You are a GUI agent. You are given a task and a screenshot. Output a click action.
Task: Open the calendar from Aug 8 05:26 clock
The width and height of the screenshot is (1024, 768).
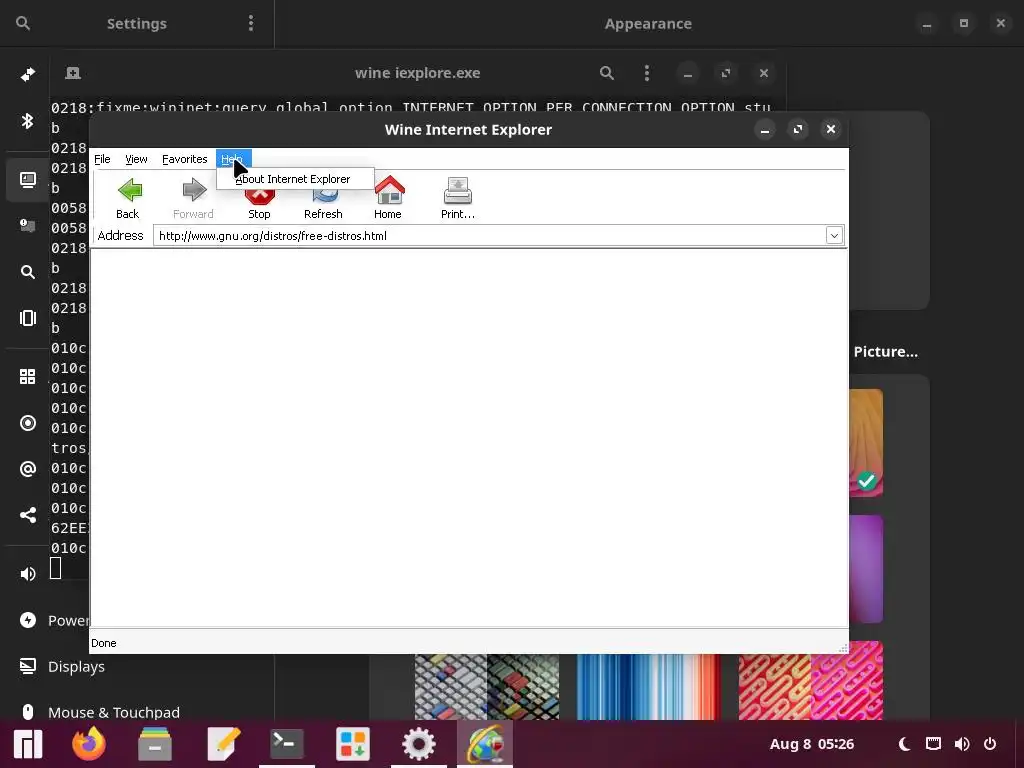[812, 744]
